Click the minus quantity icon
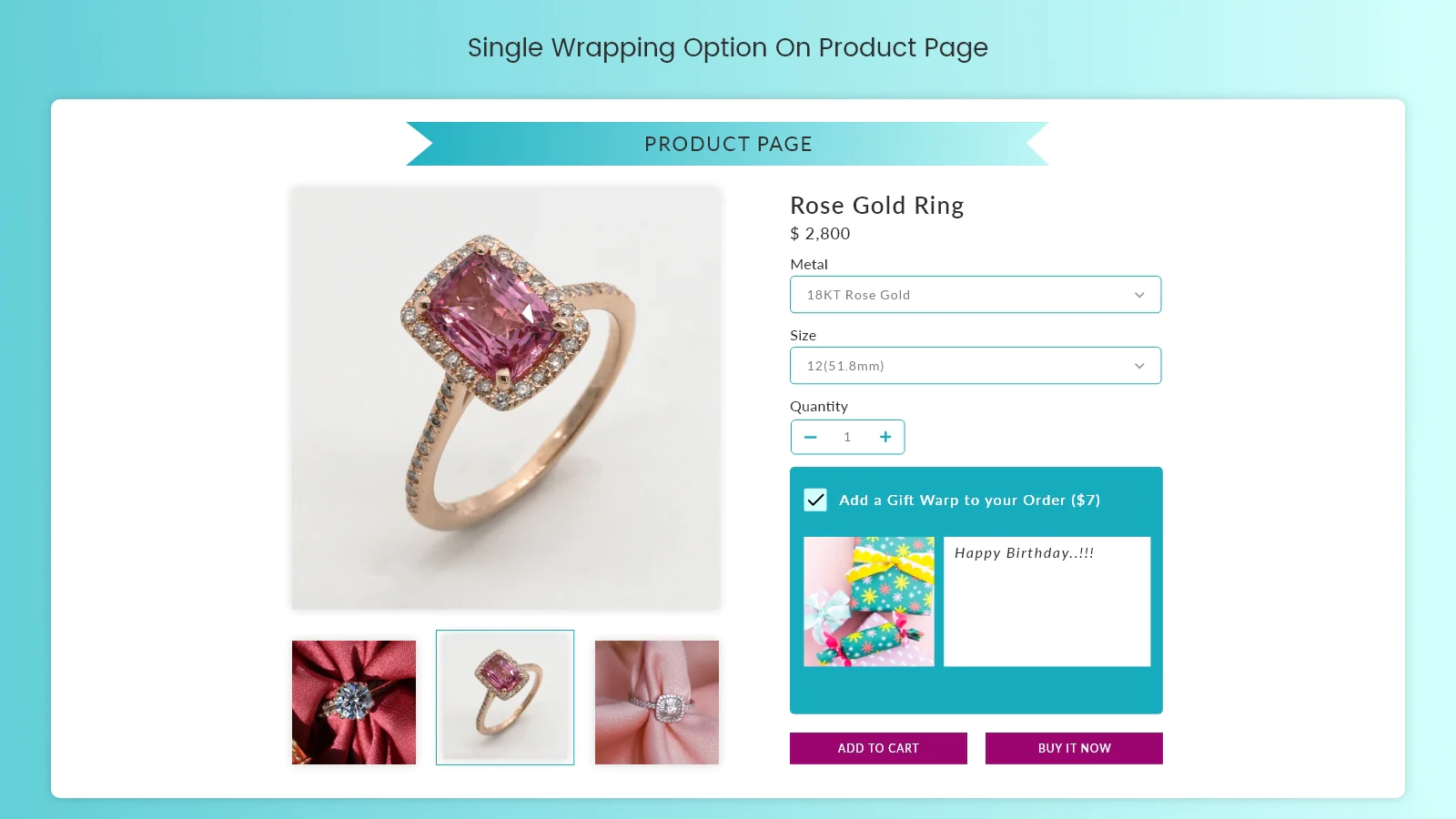1456x819 pixels. 810,437
